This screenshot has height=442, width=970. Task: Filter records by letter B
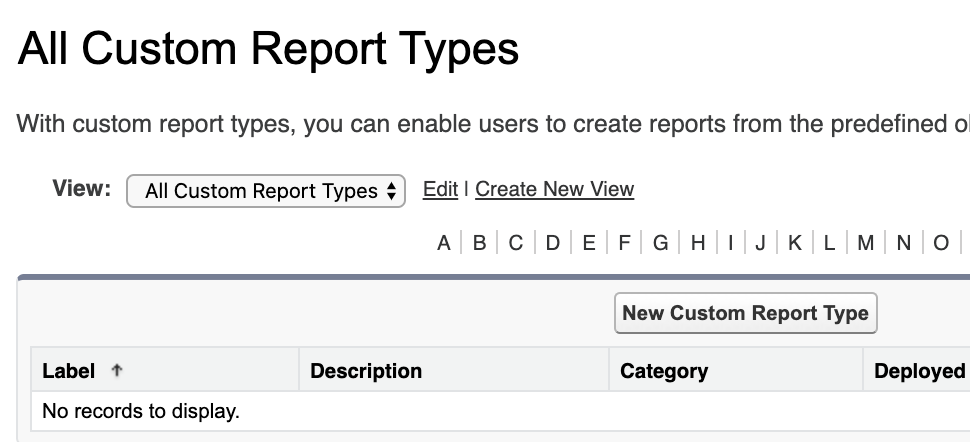point(479,243)
